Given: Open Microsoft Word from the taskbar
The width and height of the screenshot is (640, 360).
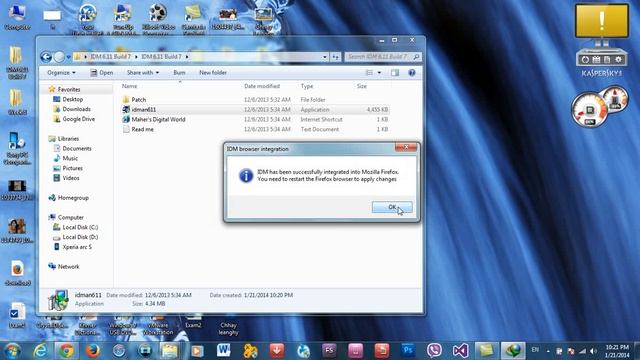Looking at the screenshot, I should click(x=223, y=351).
